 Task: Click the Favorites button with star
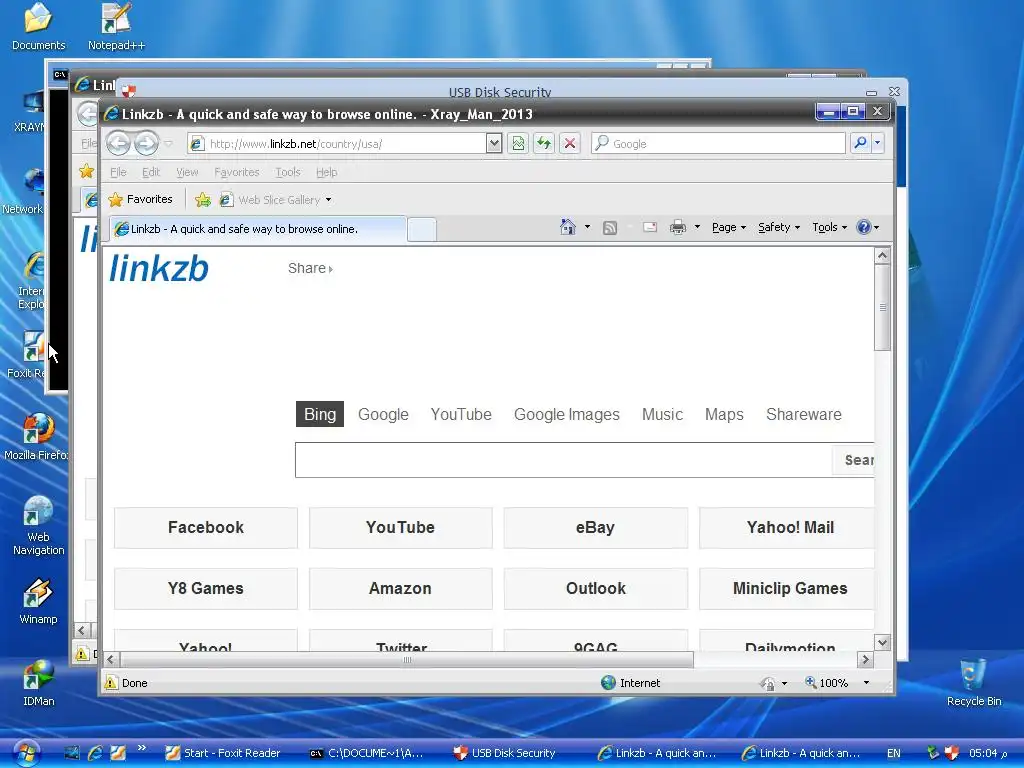(x=141, y=200)
